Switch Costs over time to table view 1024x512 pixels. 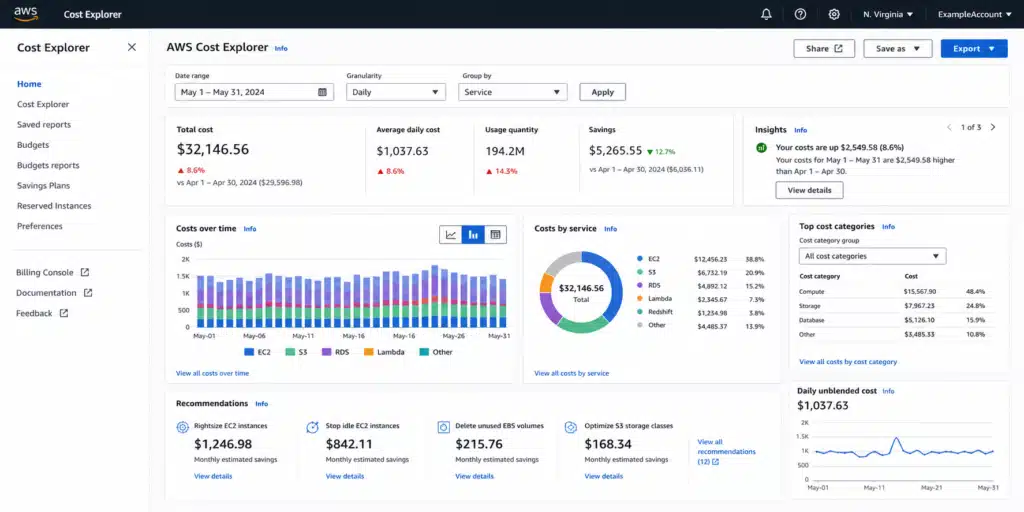tap(495, 234)
